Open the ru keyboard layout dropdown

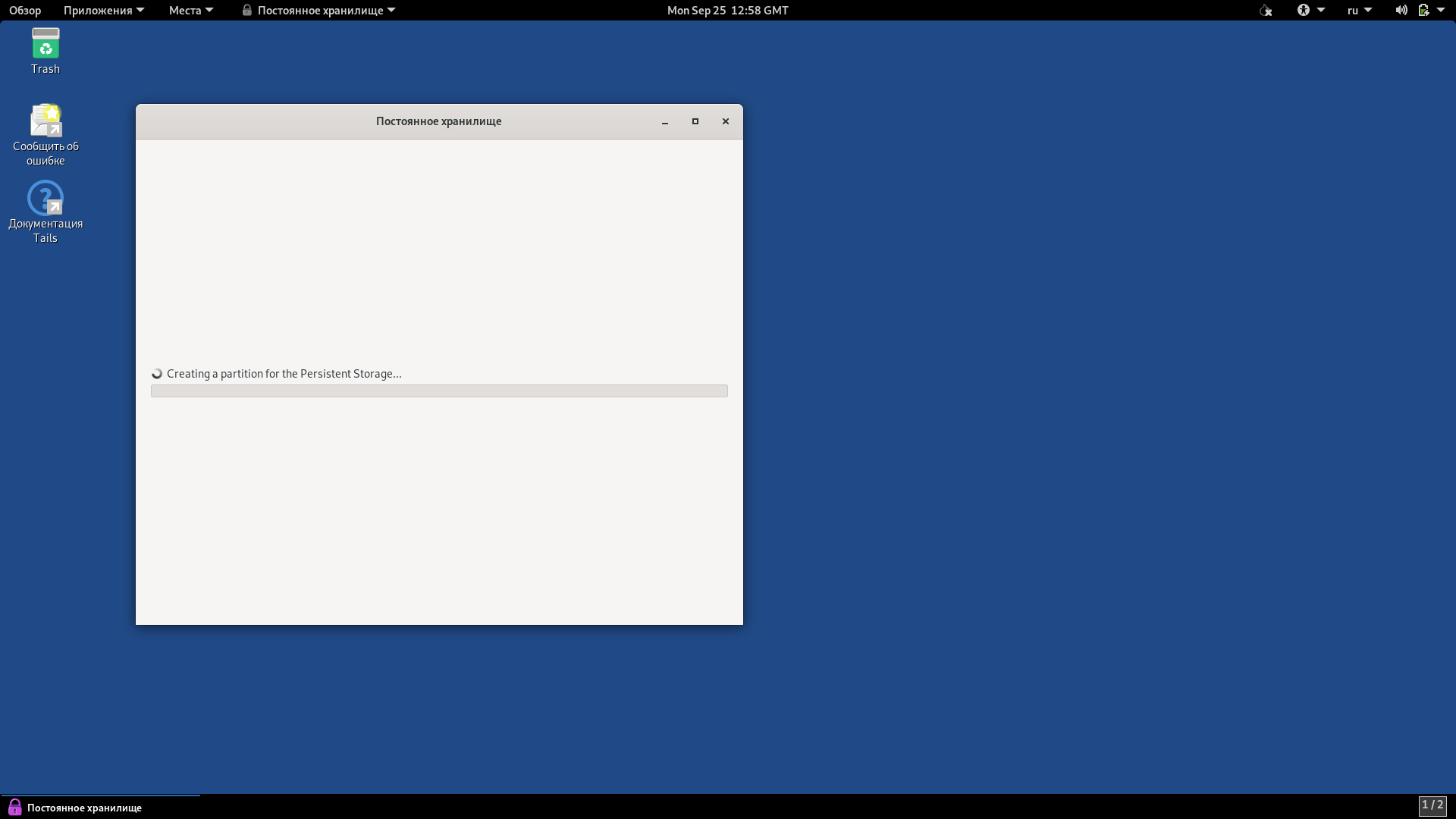[x=1359, y=11]
